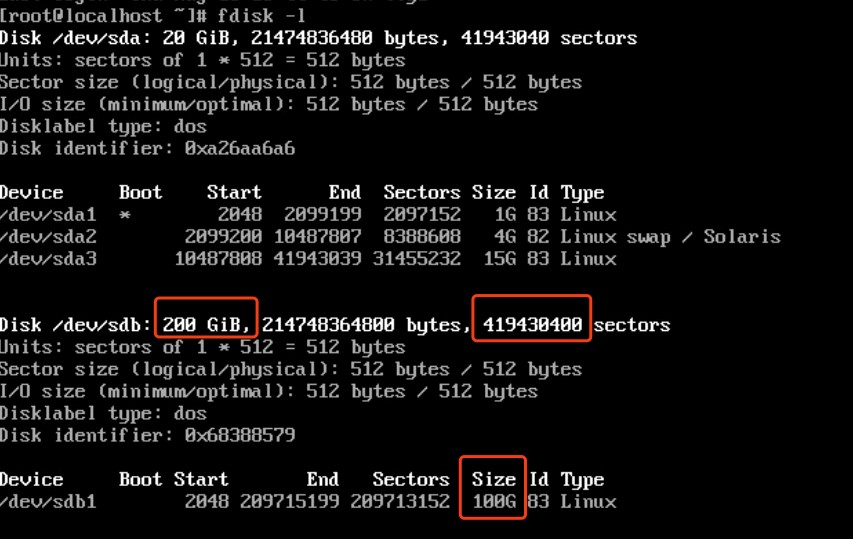The width and height of the screenshot is (853, 539).
Task: Click the highlighted 419430400 sector count
Action: click(532, 324)
